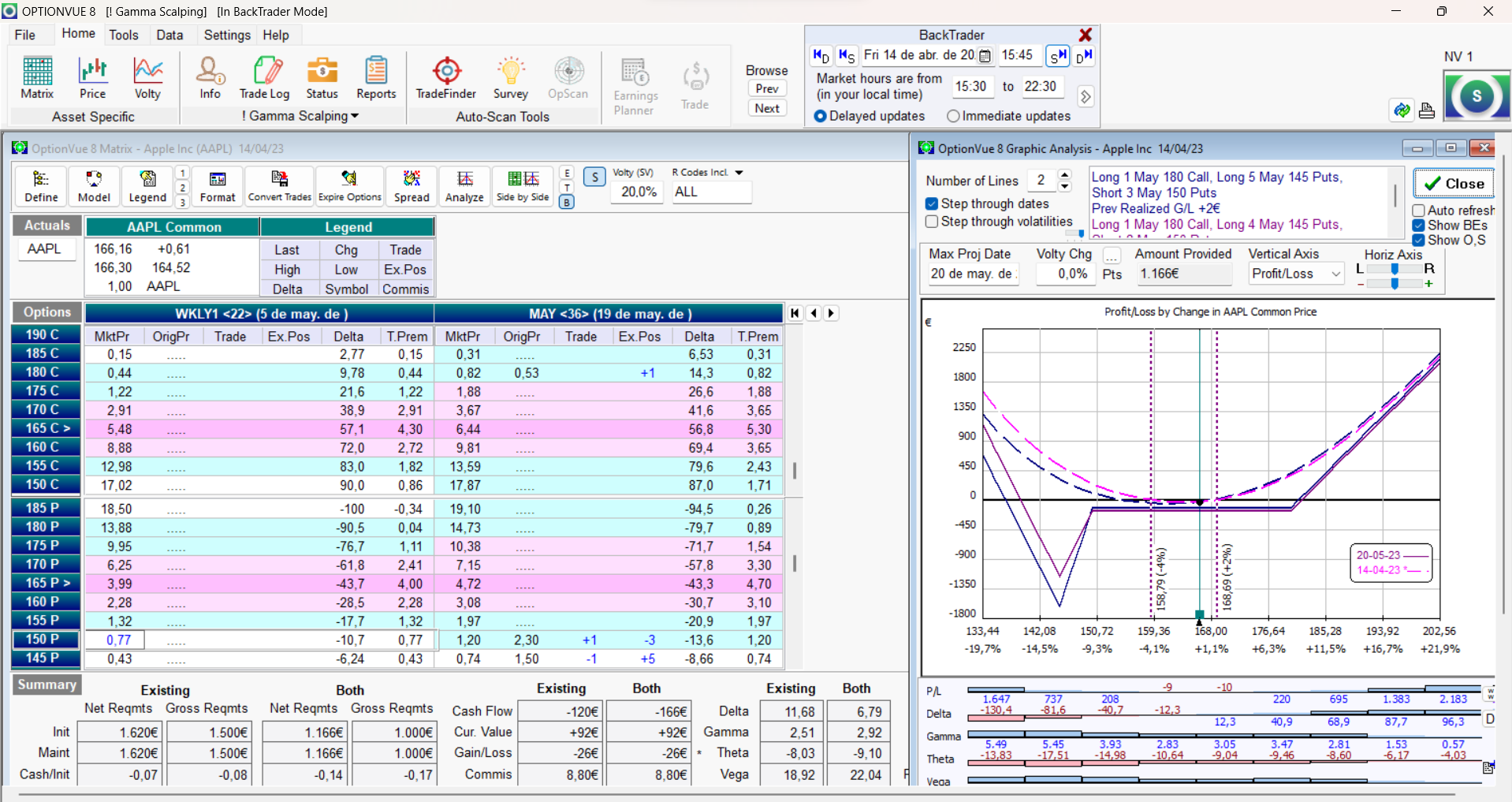Click the Define icon in Matrix toolbar
1512x802 pixels.
click(x=41, y=187)
